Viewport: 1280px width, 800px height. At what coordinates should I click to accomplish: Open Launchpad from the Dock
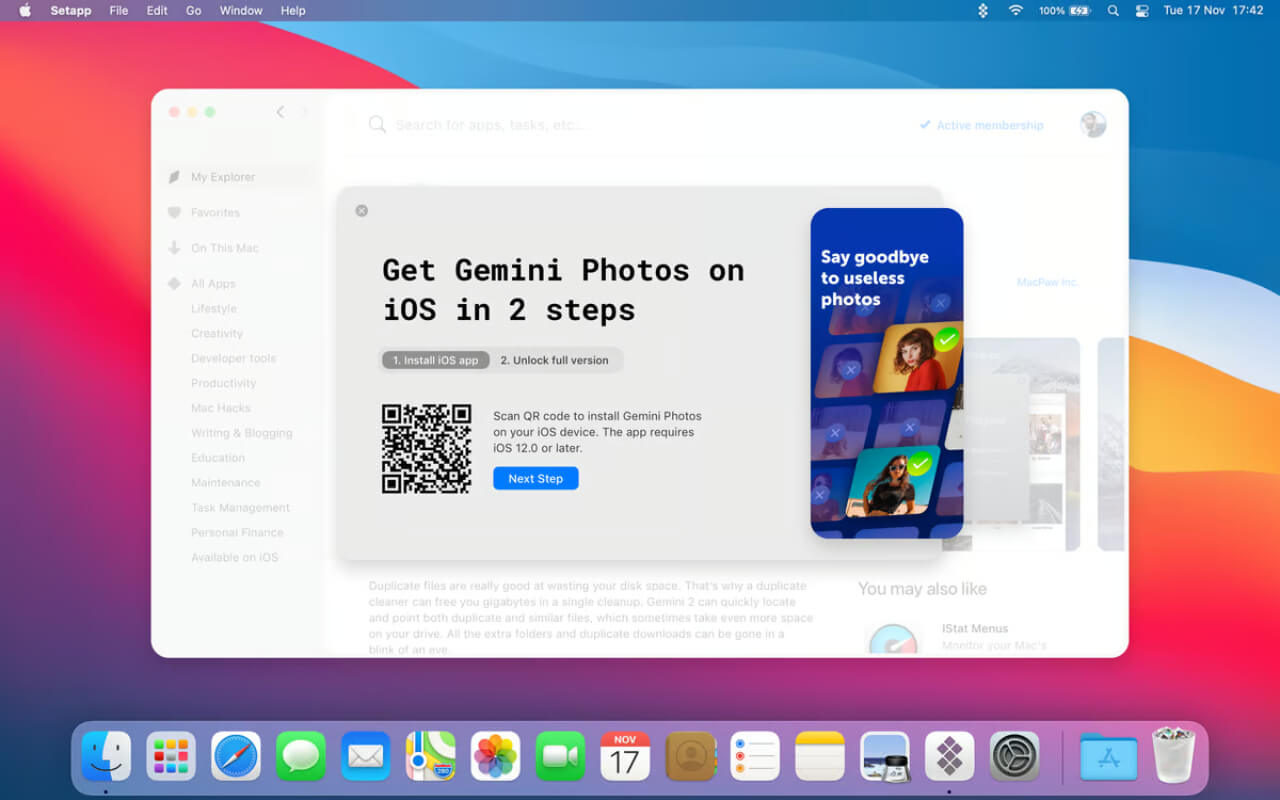pos(171,756)
